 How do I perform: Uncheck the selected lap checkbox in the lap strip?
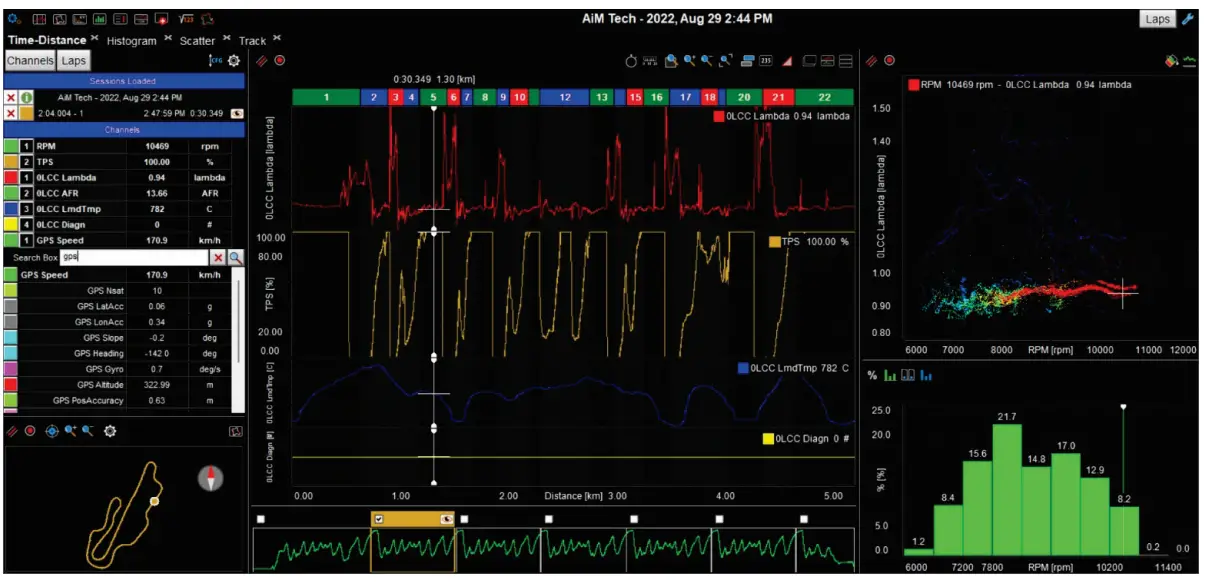coord(378,519)
